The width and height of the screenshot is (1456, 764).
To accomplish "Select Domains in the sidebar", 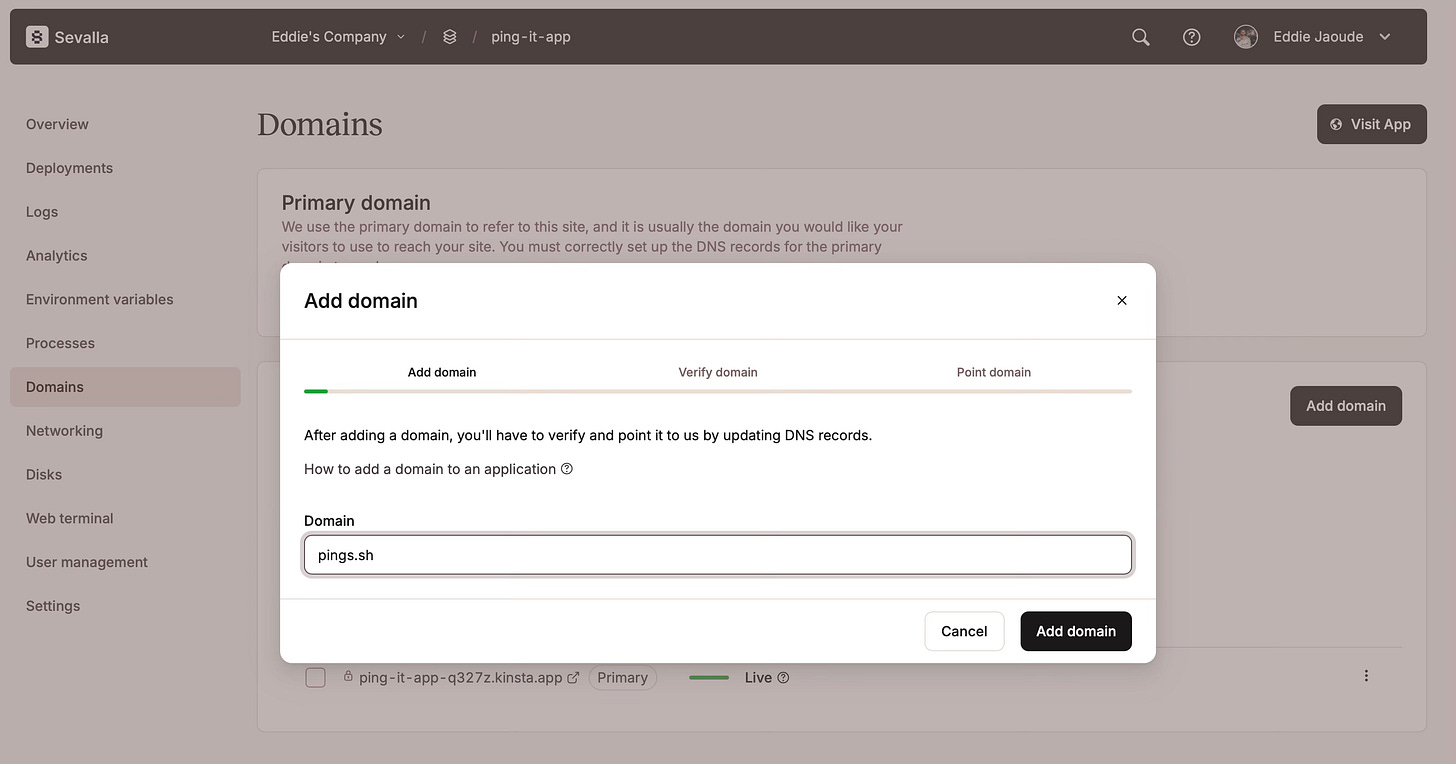I will (125, 387).
